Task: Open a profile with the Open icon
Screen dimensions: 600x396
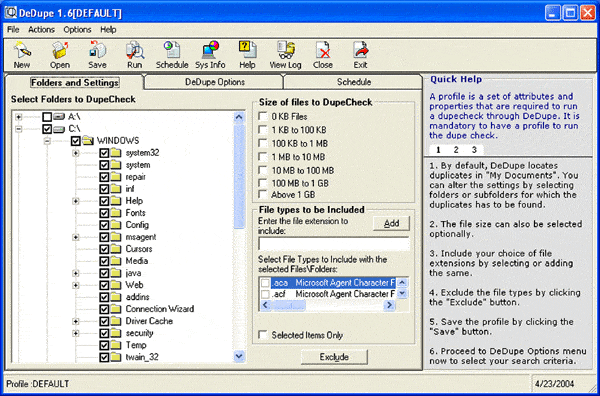Action: click(x=60, y=50)
